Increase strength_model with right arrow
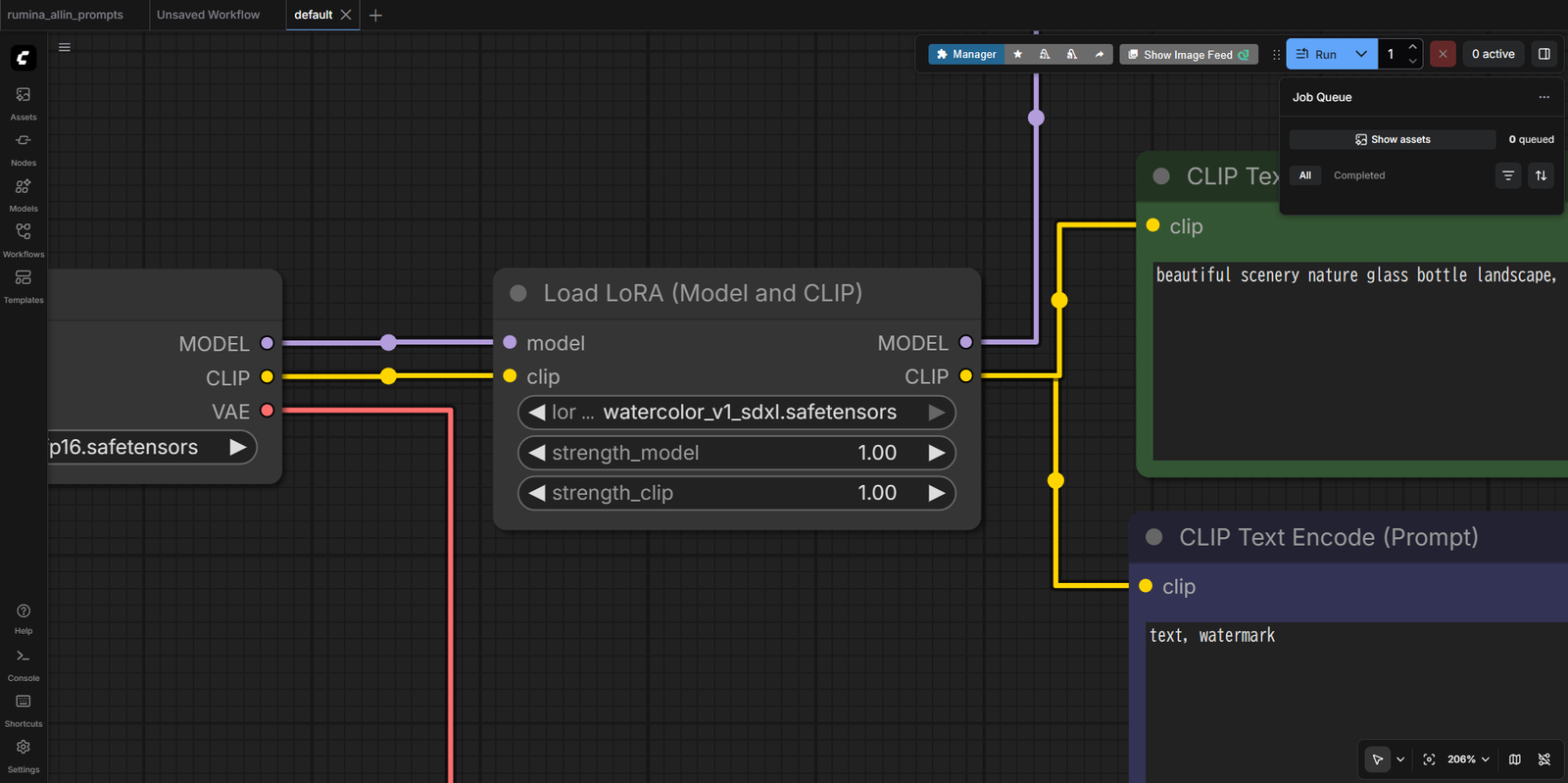 [x=937, y=453]
